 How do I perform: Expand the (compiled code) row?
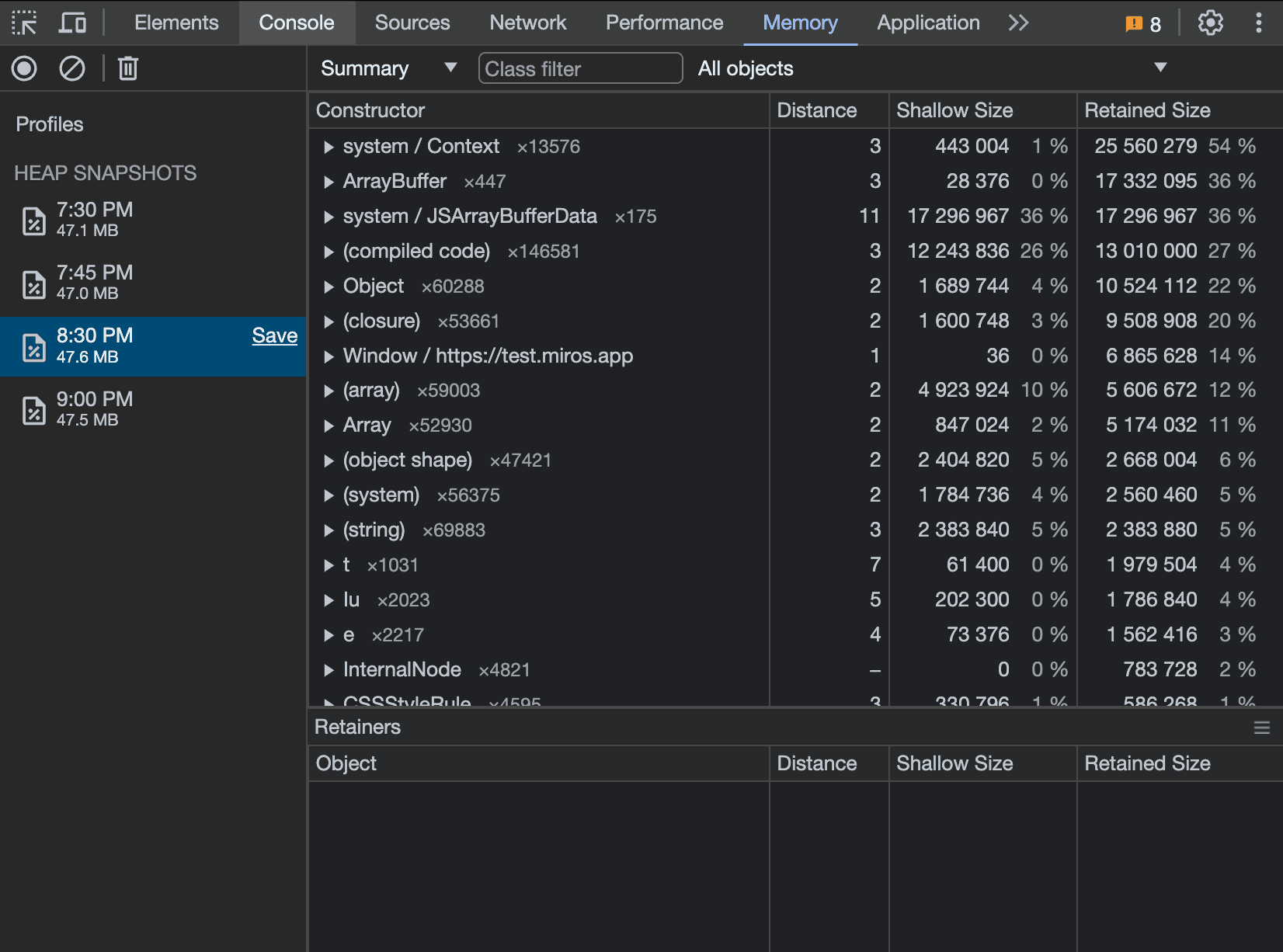[x=329, y=252]
